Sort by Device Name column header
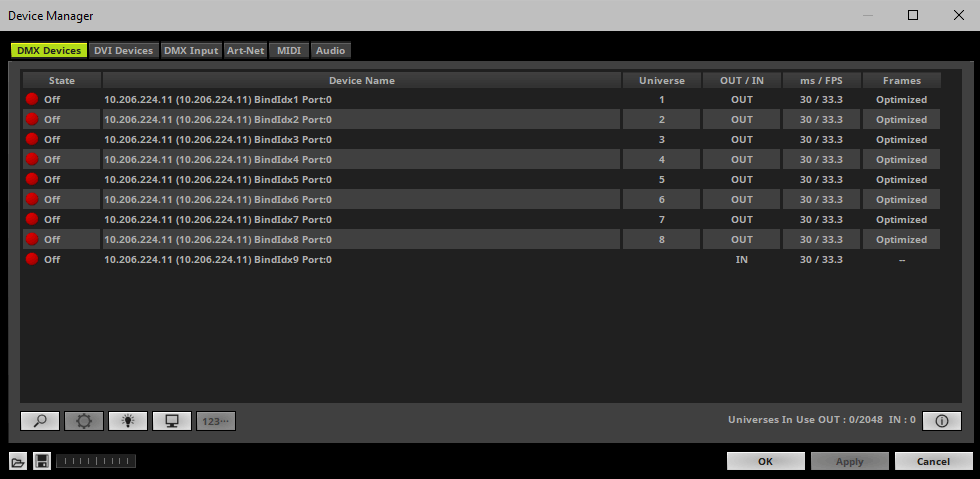This screenshot has height=479, width=980. click(362, 80)
